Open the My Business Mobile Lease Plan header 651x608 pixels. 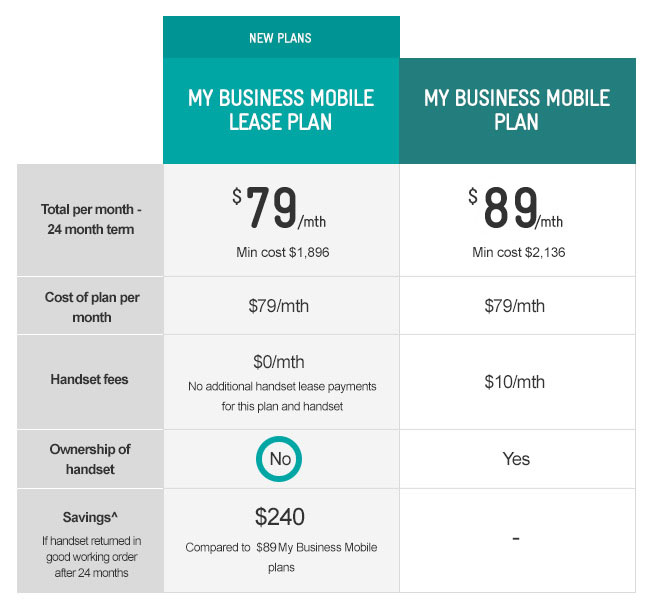click(x=281, y=110)
